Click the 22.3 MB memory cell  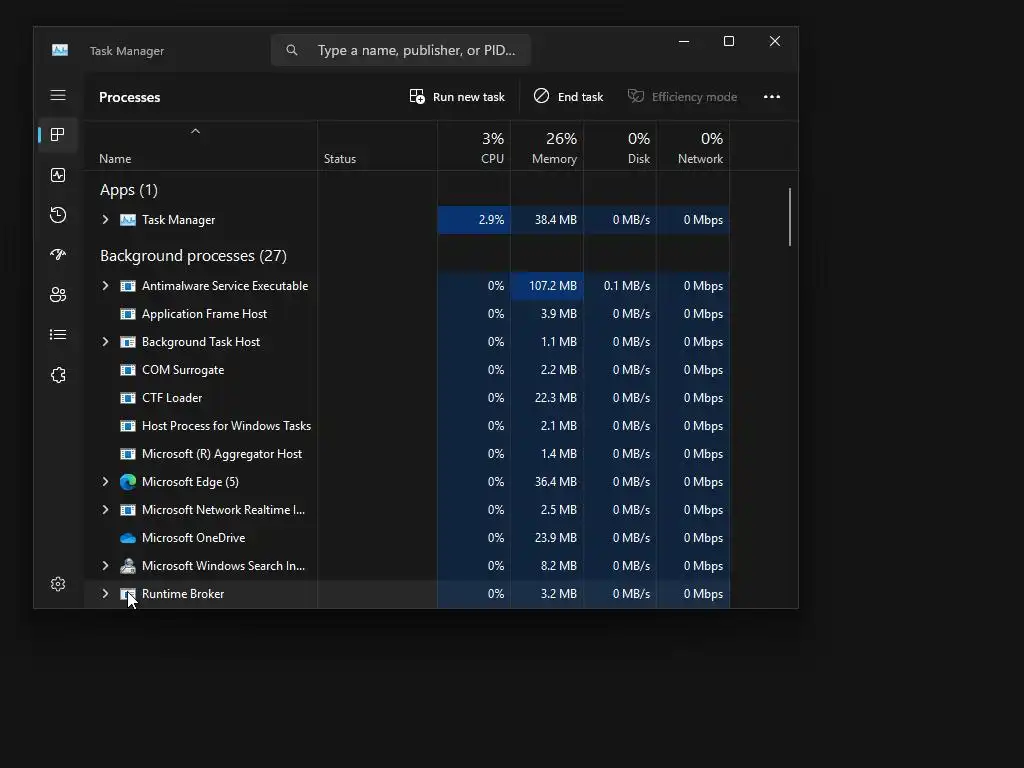point(547,398)
